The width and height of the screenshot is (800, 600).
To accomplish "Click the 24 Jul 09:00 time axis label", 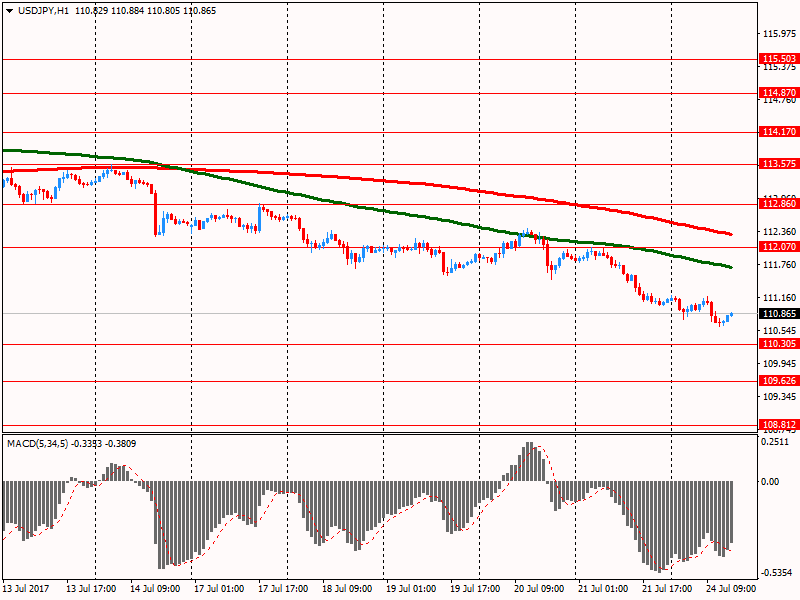I will (x=731, y=589).
